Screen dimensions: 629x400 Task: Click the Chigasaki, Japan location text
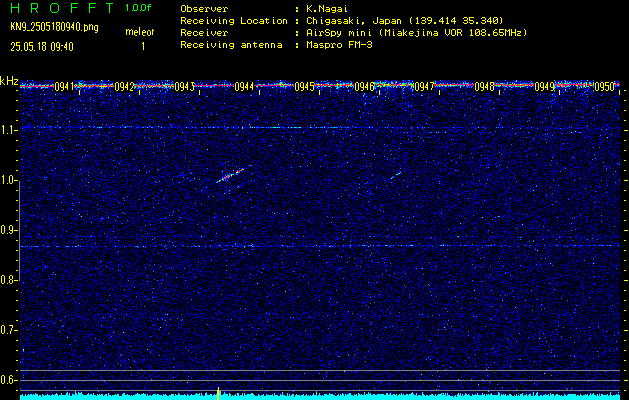click(x=405, y=20)
